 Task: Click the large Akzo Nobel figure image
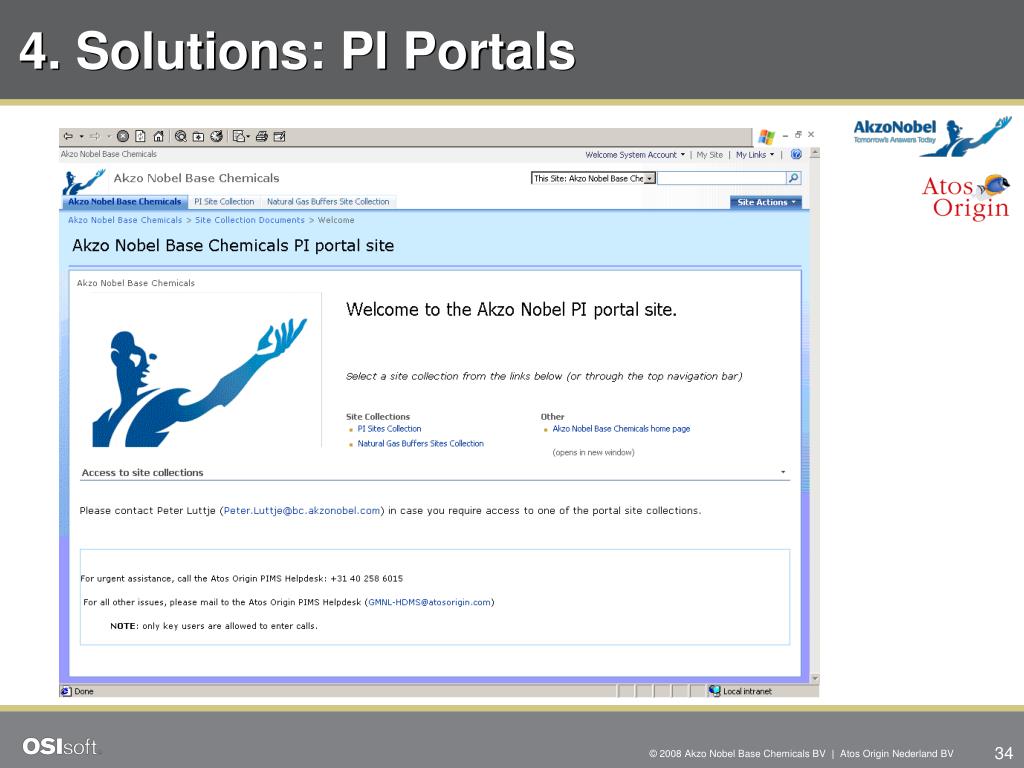click(199, 383)
